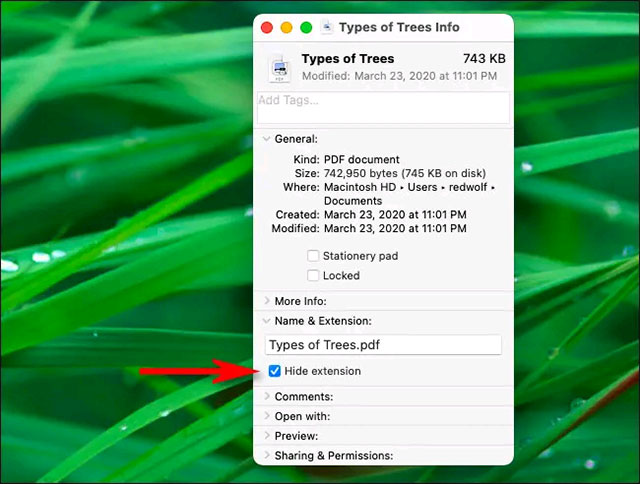
Task: Expand the More Info section
Action: (267, 301)
